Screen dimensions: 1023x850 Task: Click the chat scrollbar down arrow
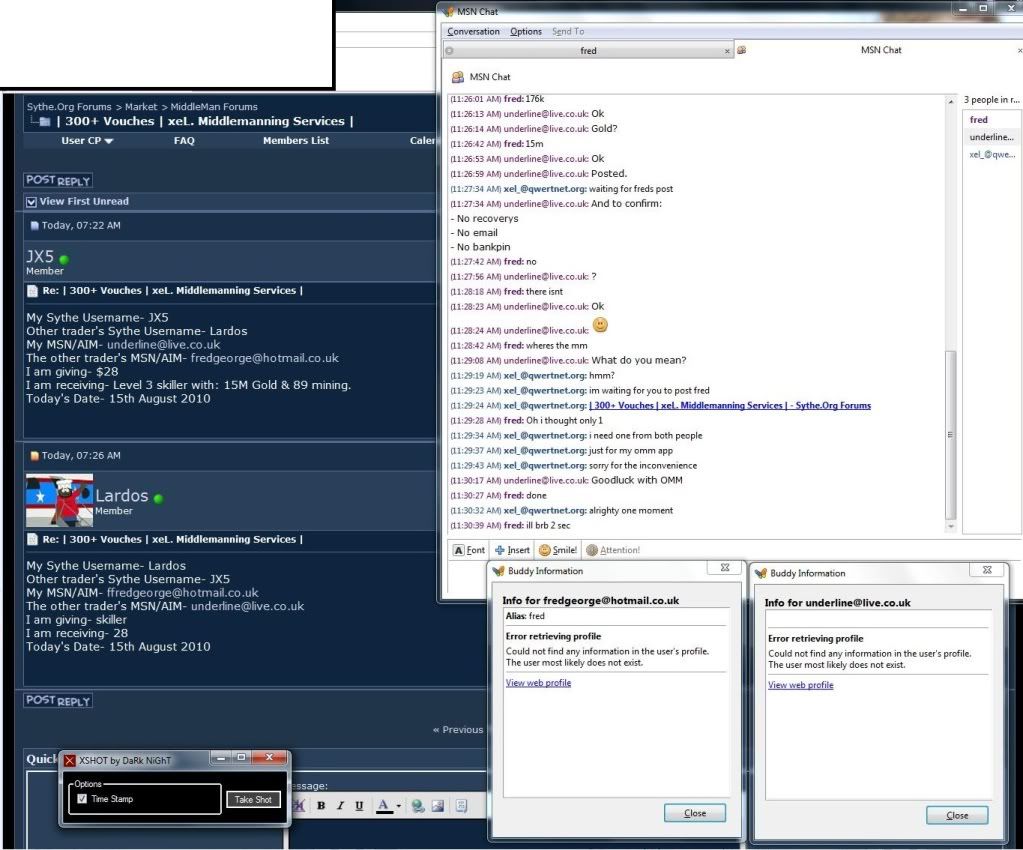951,526
